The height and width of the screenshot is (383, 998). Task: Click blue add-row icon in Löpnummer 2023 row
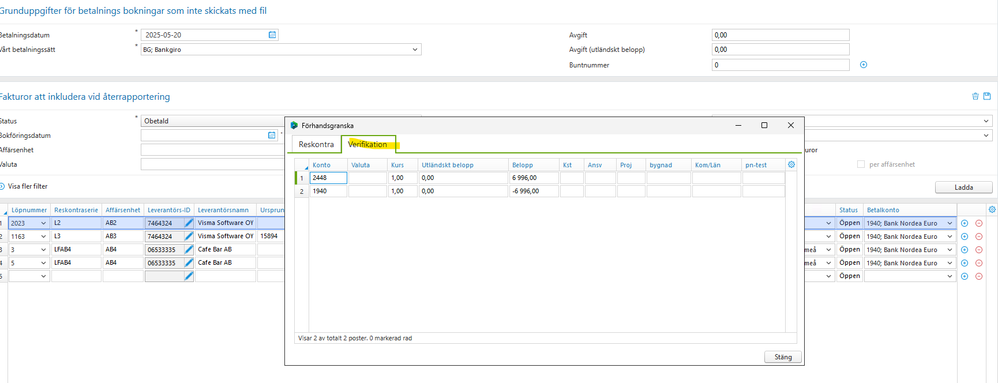964,223
